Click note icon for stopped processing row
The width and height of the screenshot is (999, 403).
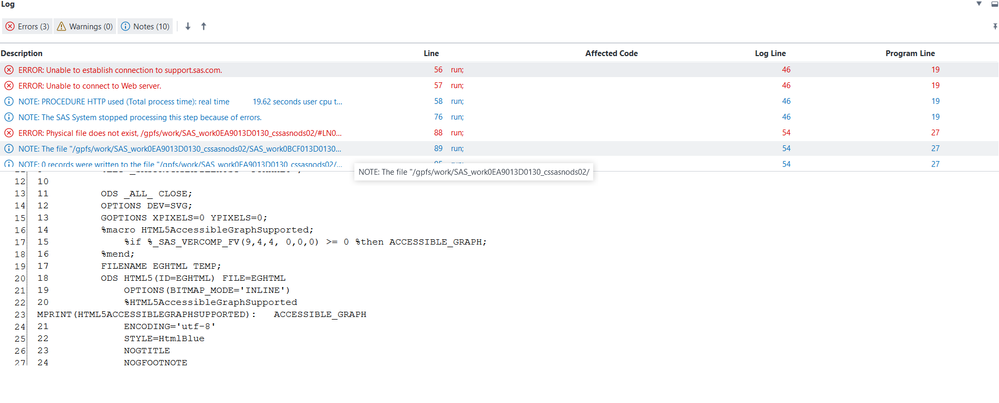tap(9, 117)
